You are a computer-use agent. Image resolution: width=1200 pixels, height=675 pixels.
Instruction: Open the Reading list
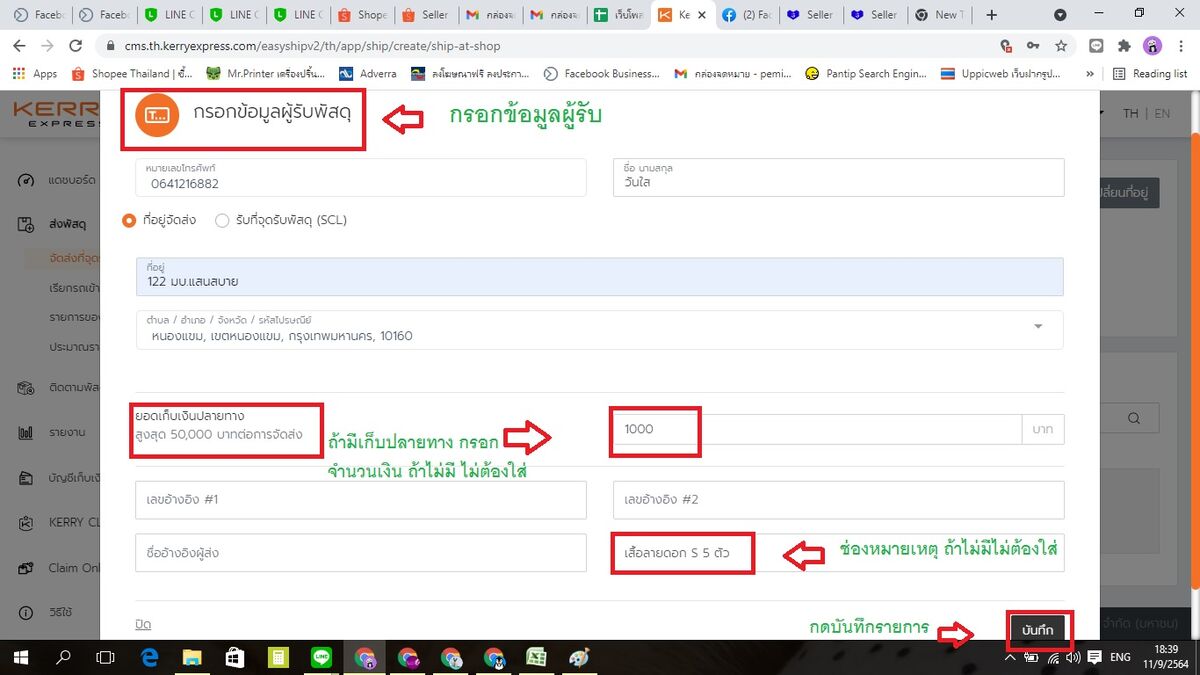[1150, 73]
